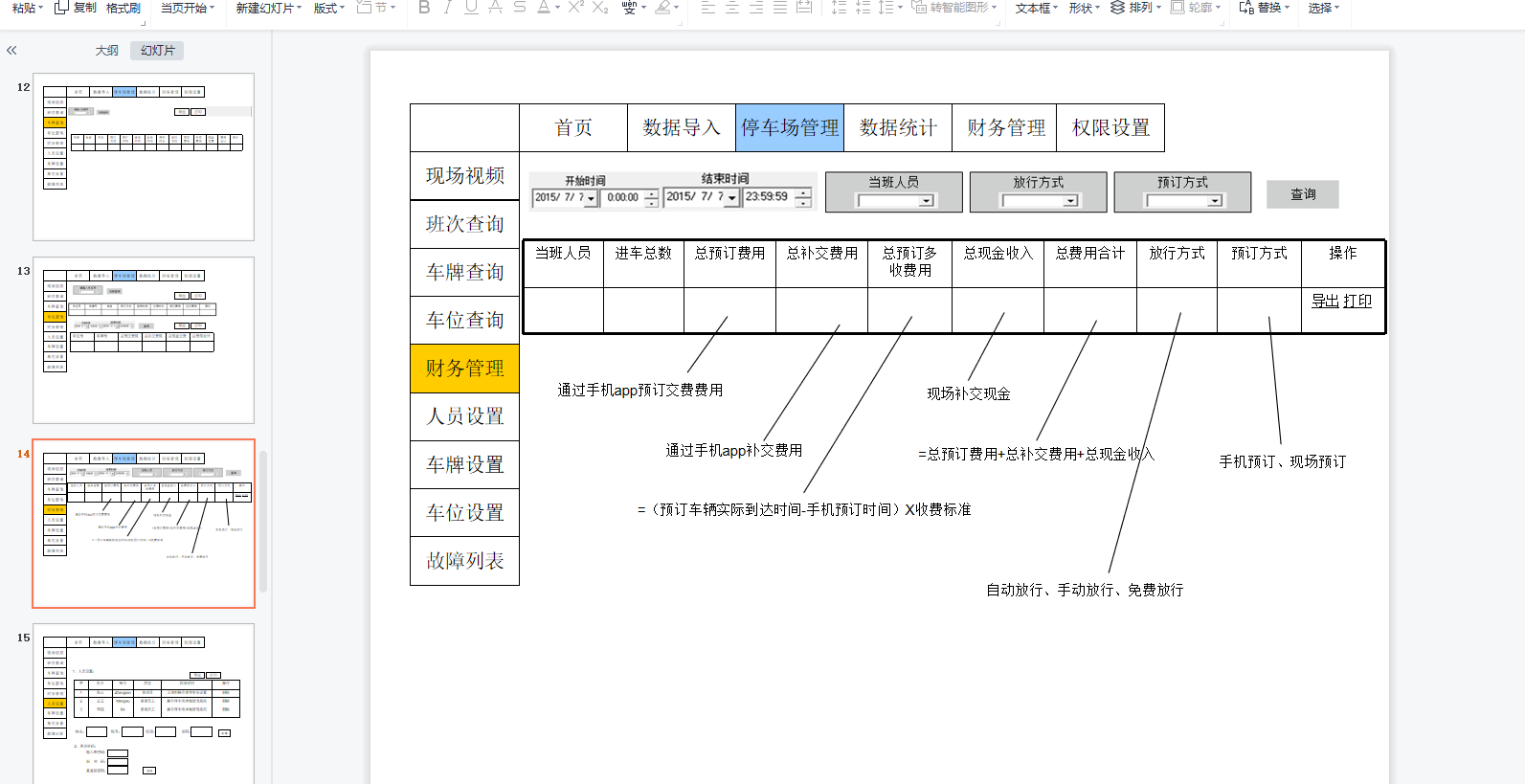
Task: Click the Format Painter (格式刷) button
Action: coord(123,8)
